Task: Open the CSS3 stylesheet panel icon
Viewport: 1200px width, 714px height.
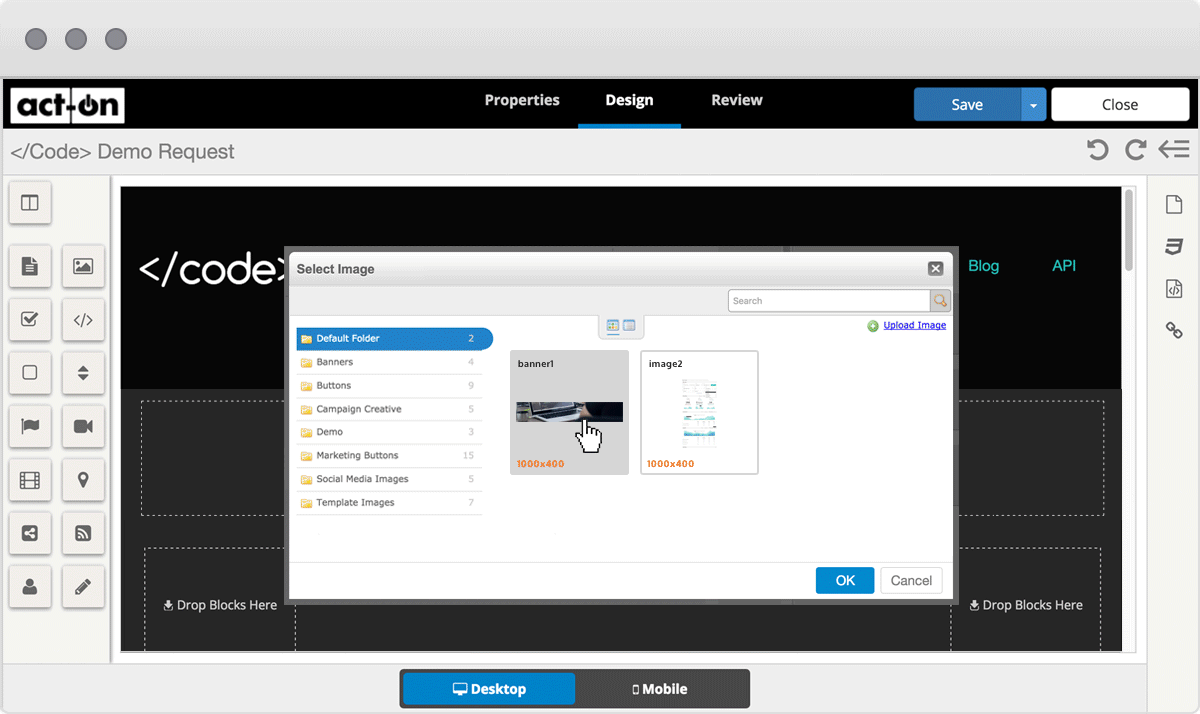Action: click(1174, 247)
